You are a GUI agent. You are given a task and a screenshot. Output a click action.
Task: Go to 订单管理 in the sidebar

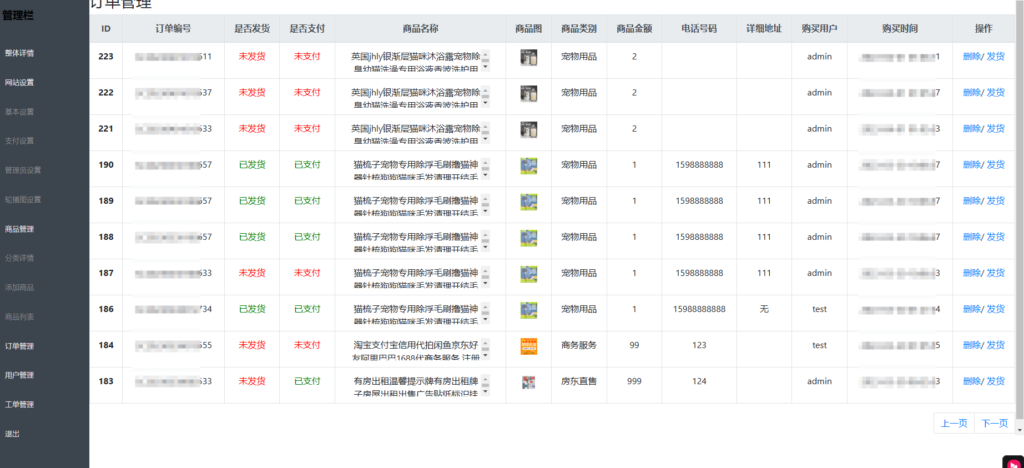point(20,346)
